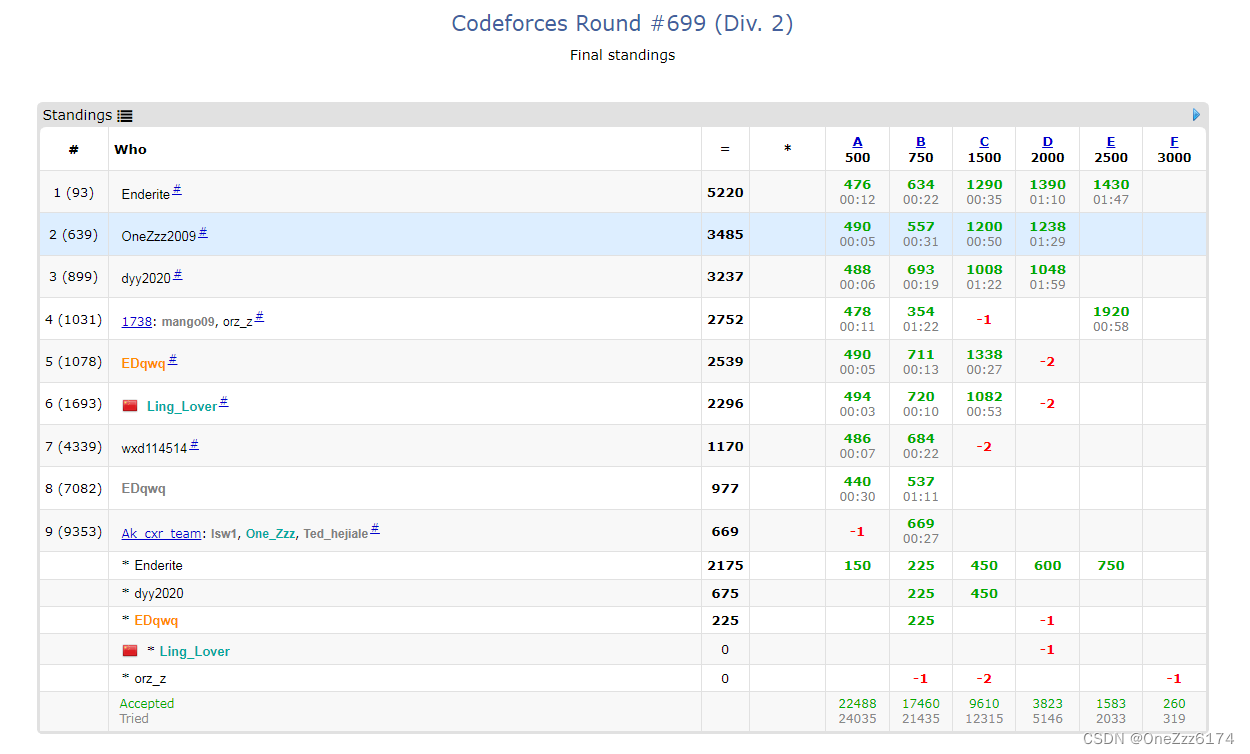The image size is (1250, 754).
Task: Open the # link beside Ted_hejiale
Action: [375, 530]
